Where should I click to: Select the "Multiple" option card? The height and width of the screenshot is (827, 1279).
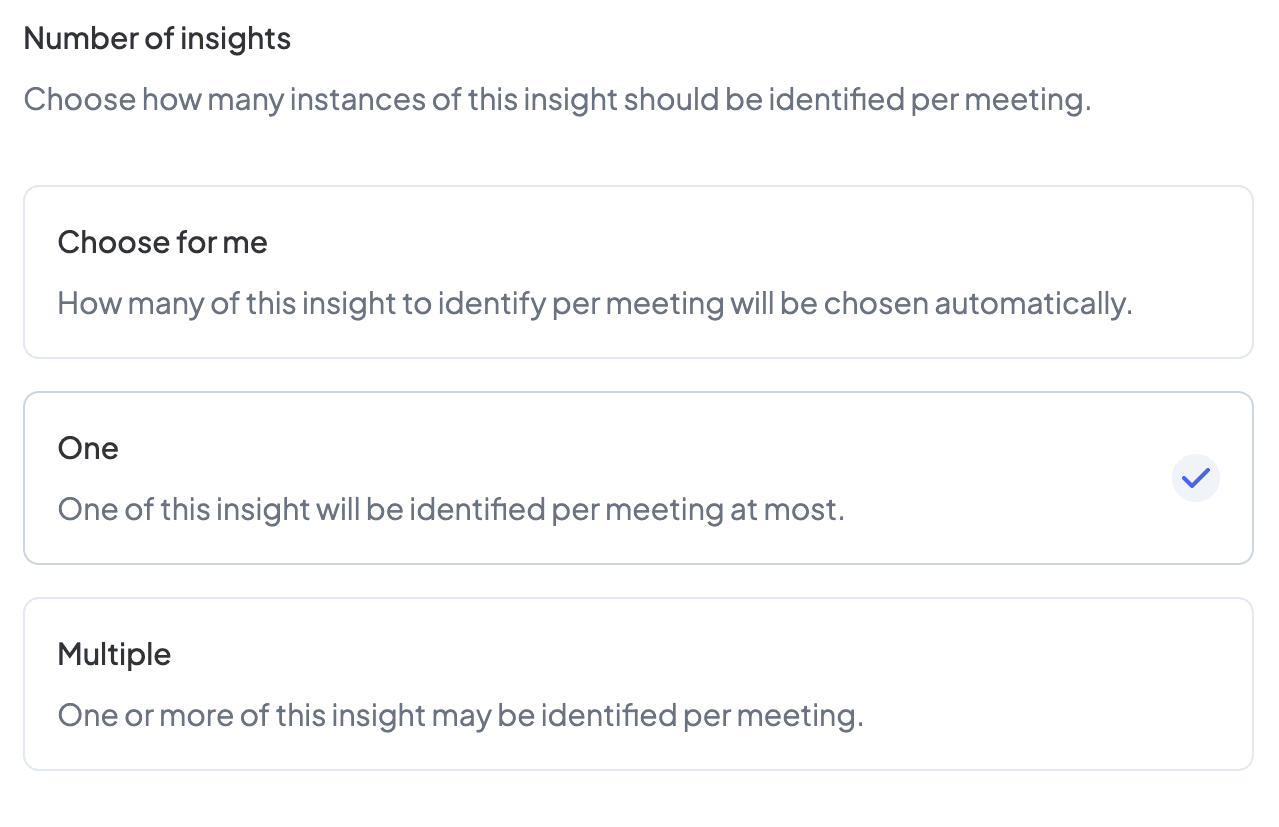point(638,684)
